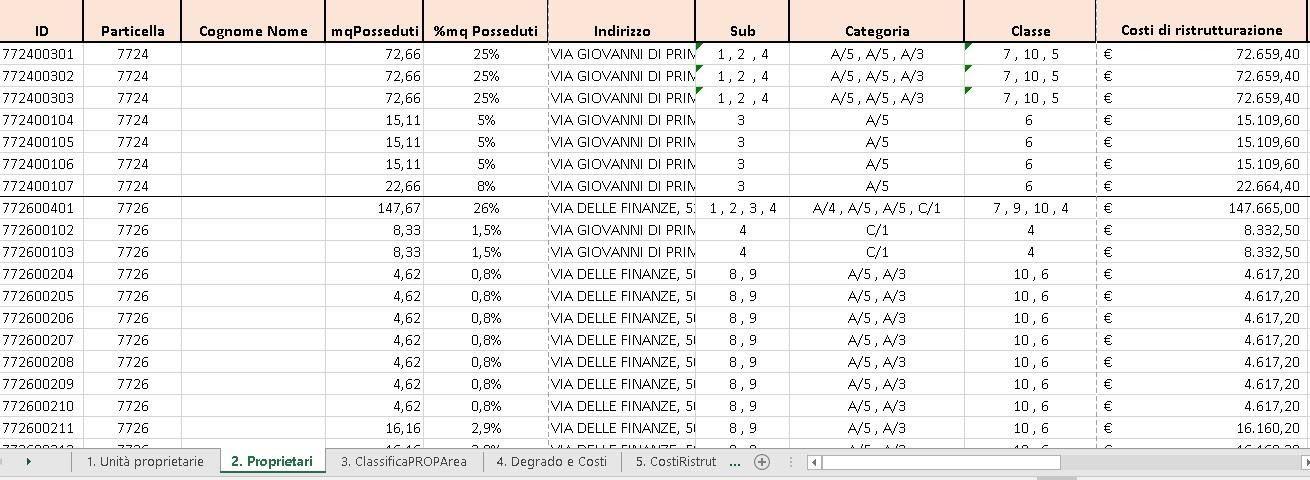The width and height of the screenshot is (1310, 480).
Task: Open the 4. Degrado e Costi tab
Action: 551,462
